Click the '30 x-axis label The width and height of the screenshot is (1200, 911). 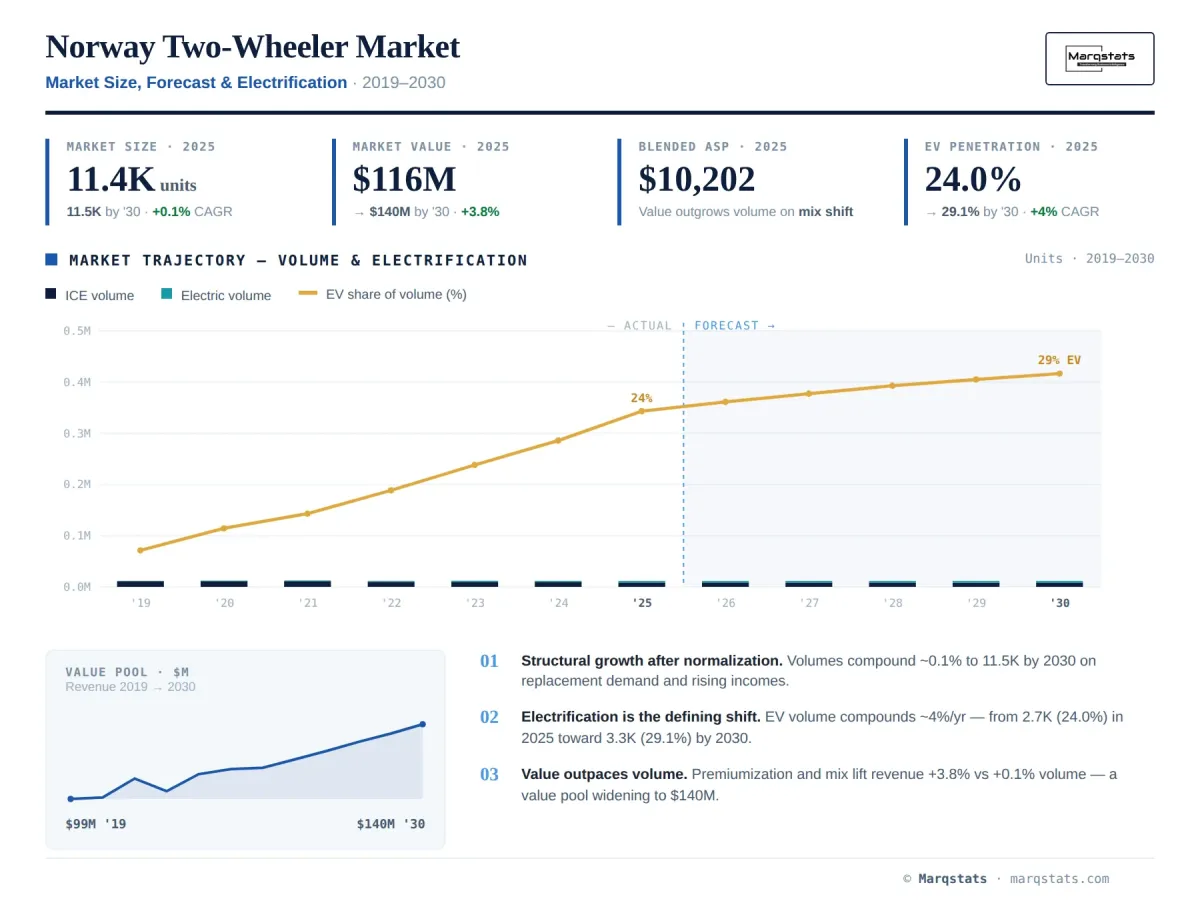coord(1059,603)
